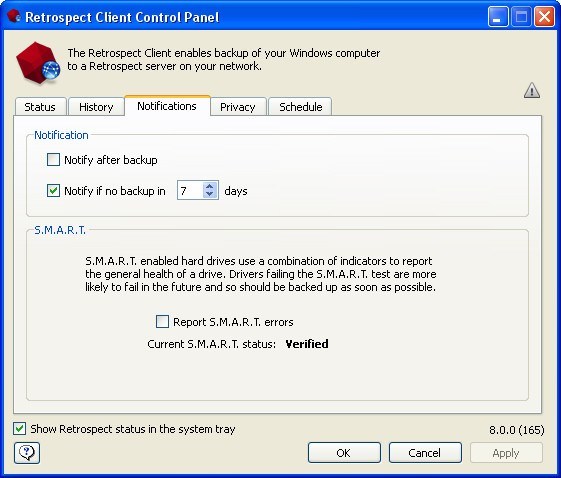Select the Notifications tab
The image size is (561, 478).
point(167,106)
